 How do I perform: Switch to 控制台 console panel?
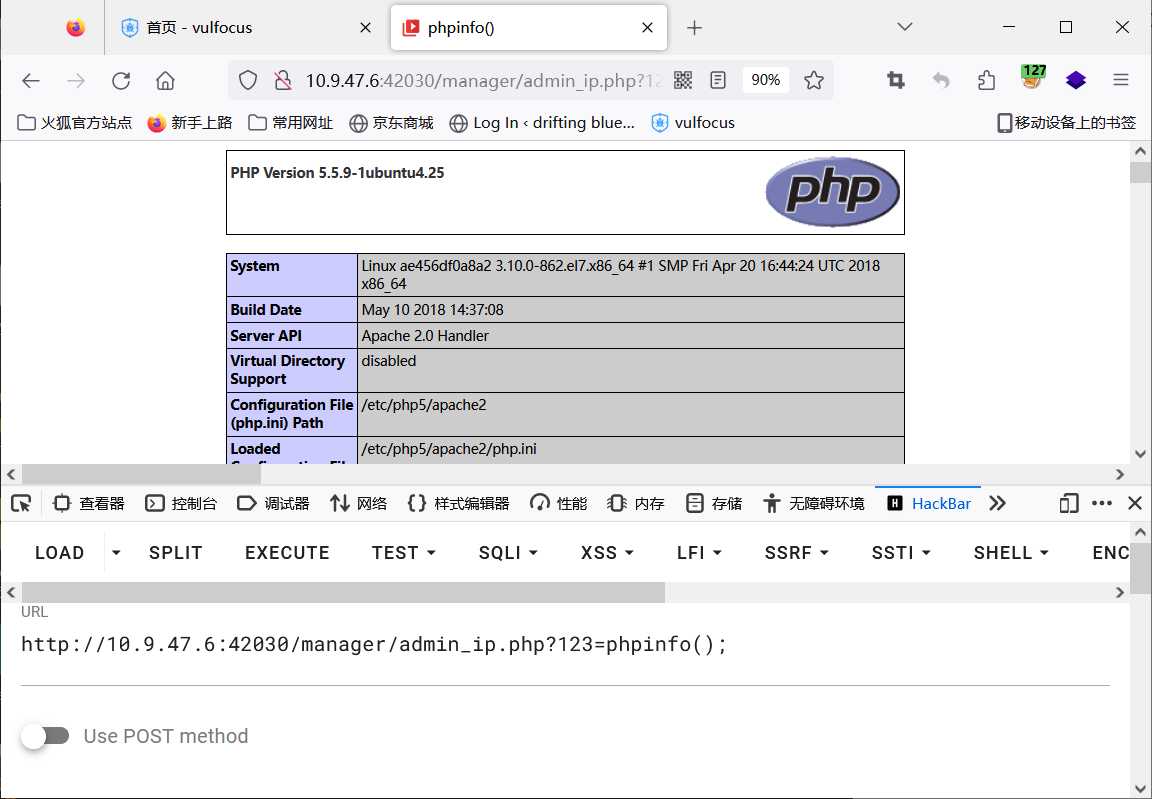tap(181, 504)
